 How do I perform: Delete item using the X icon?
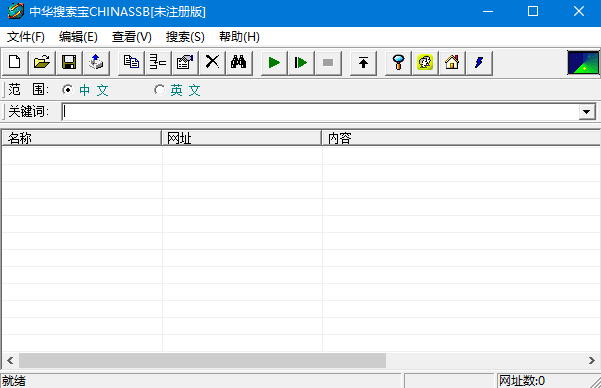[x=212, y=62]
